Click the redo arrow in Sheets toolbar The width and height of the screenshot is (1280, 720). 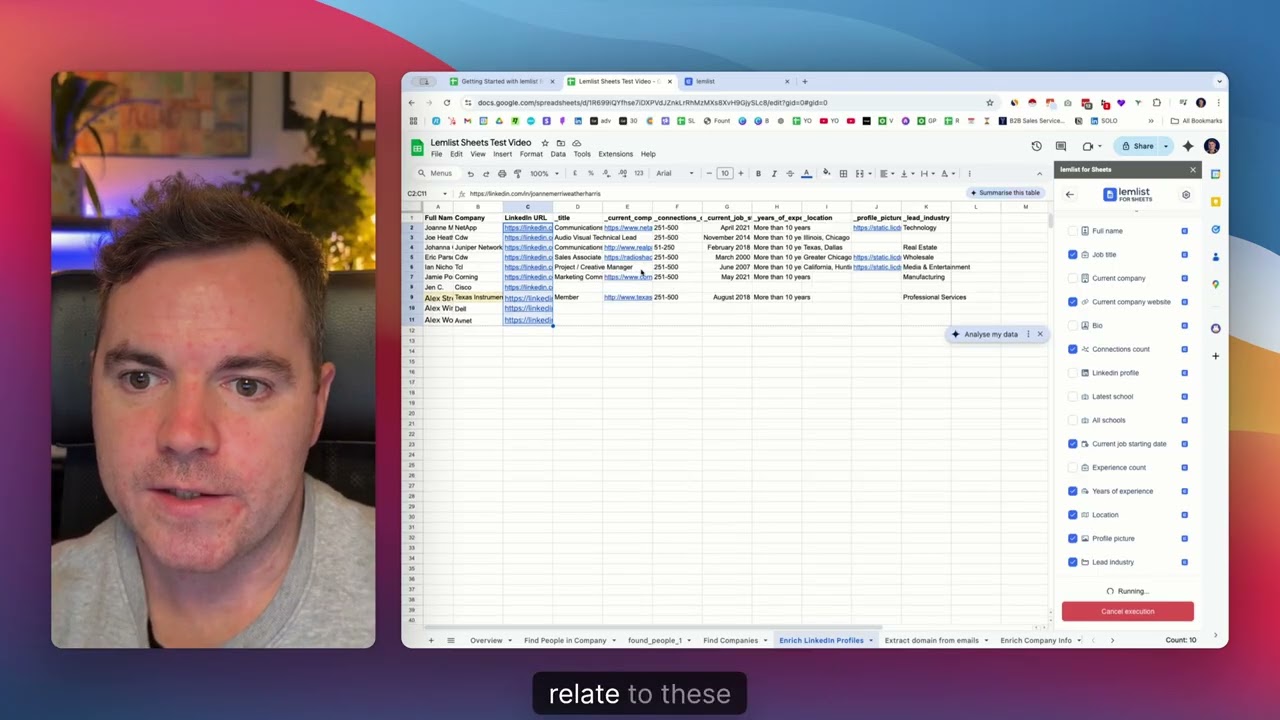pos(486,173)
